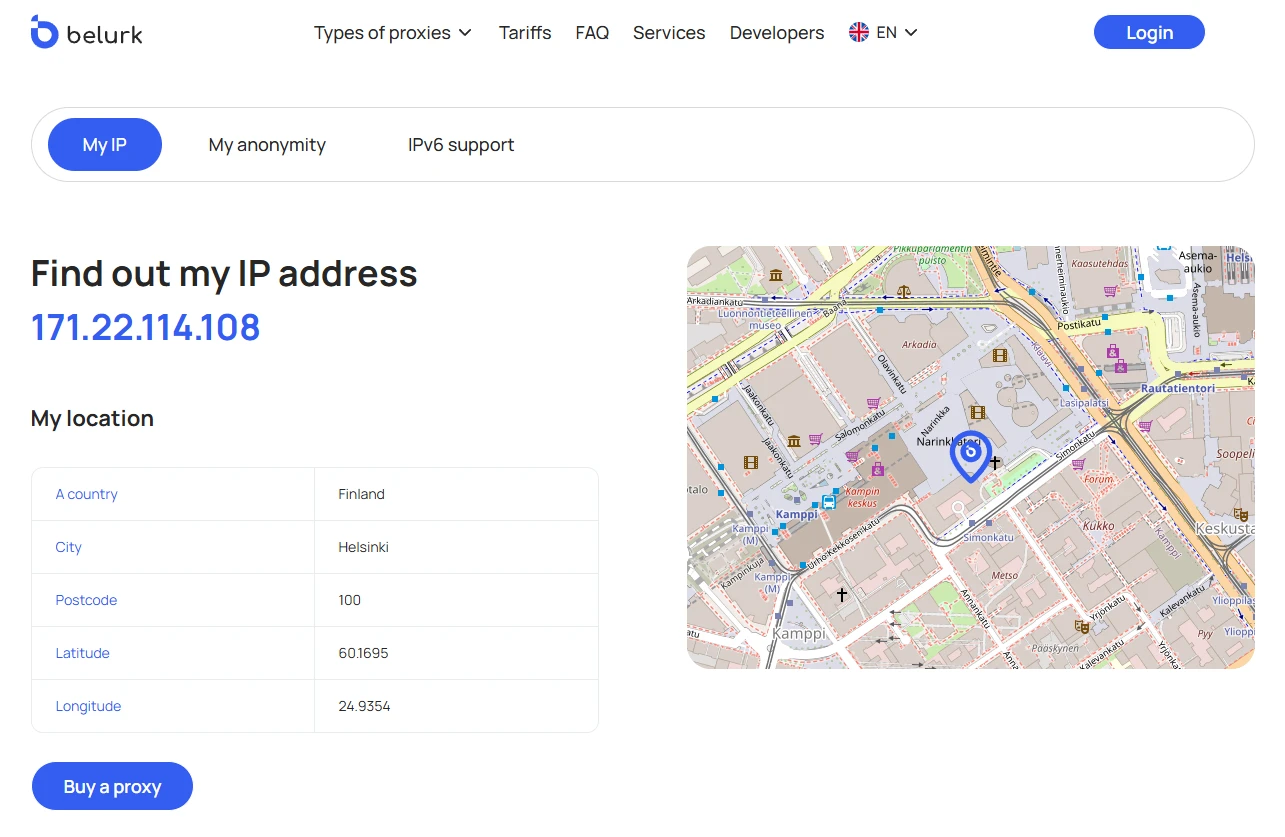
Task: Expand the Types of proxies dropdown
Action: tap(392, 33)
